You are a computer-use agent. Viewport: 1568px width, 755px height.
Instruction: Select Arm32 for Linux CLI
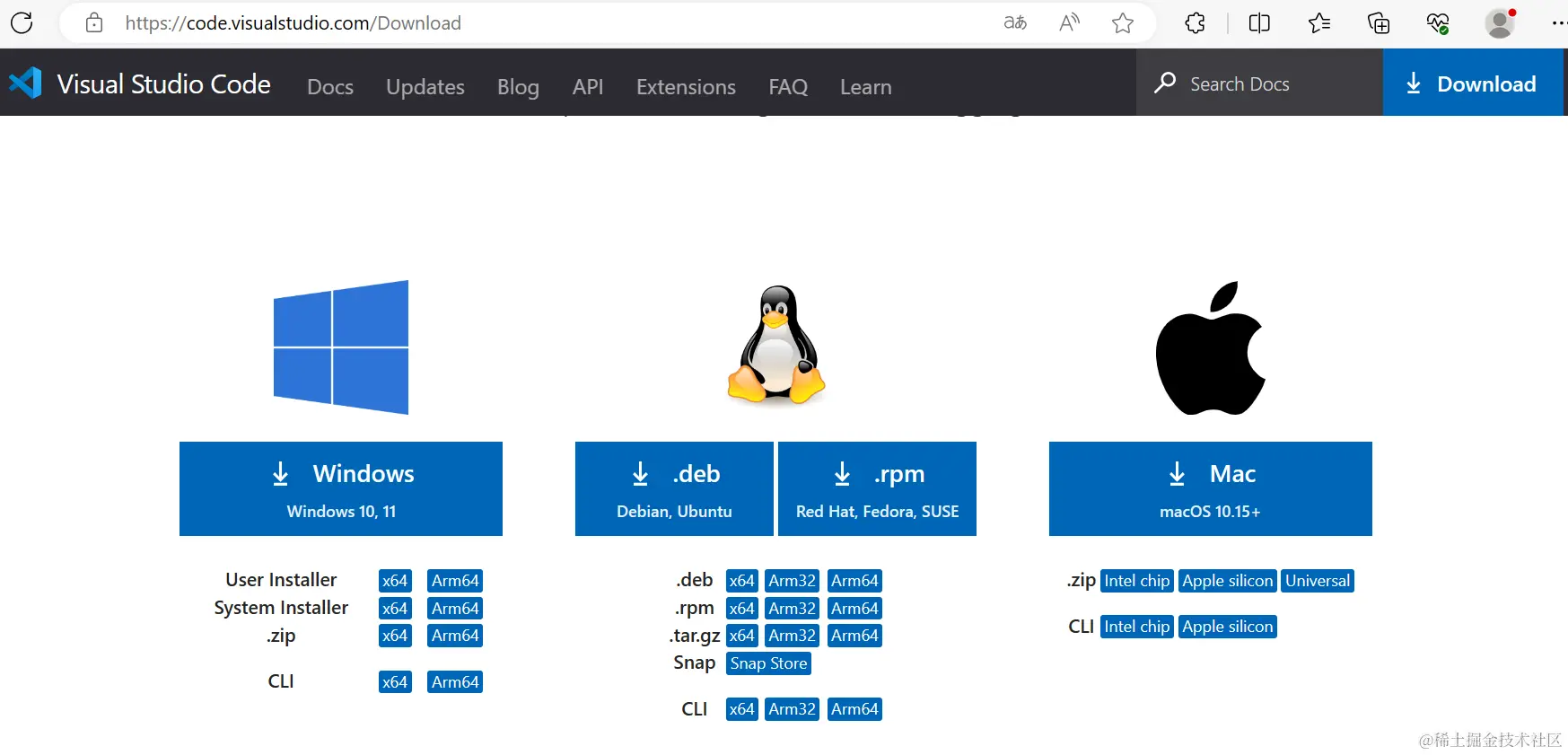tap(793, 709)
